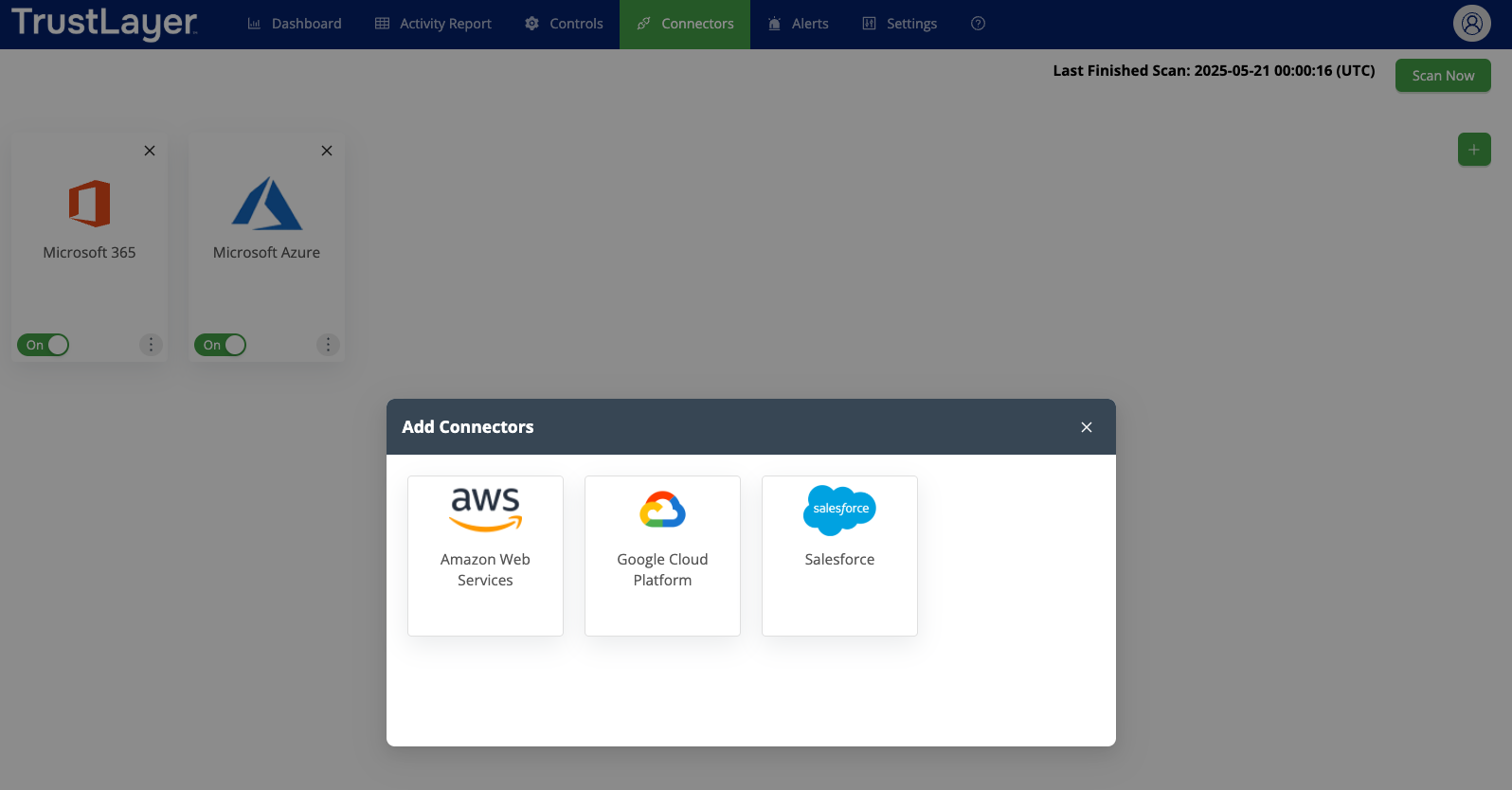1512x790 pixels.
Task: Open the user profile avatar
Action: pos(1472,24)
